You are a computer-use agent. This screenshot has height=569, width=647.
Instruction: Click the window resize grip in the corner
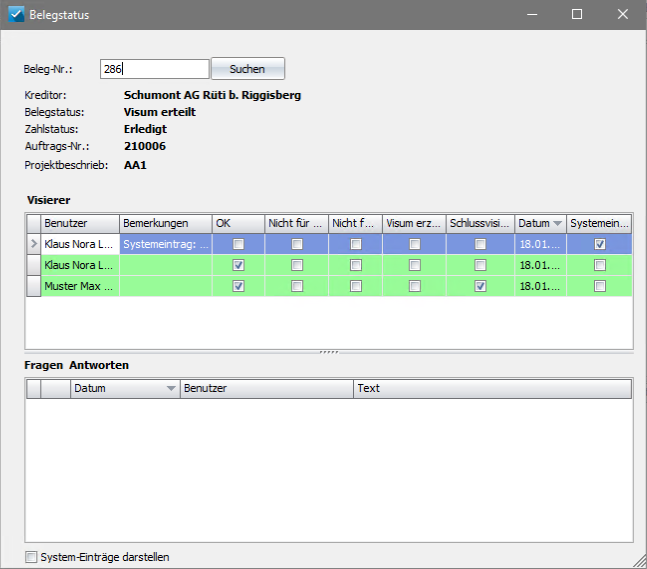pos(640,562)
